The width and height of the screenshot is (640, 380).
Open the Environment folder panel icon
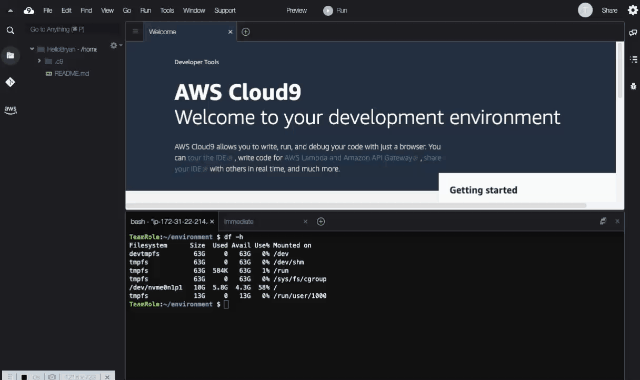(x=10, y=56)
